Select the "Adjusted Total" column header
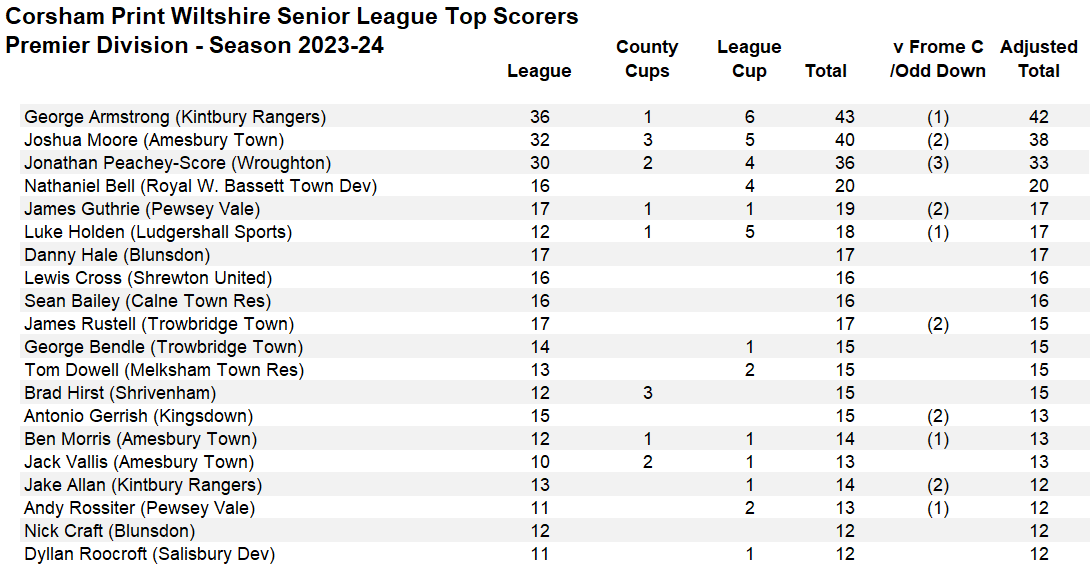This screenshot has height=565, width=1090. tap(1038, 59)
